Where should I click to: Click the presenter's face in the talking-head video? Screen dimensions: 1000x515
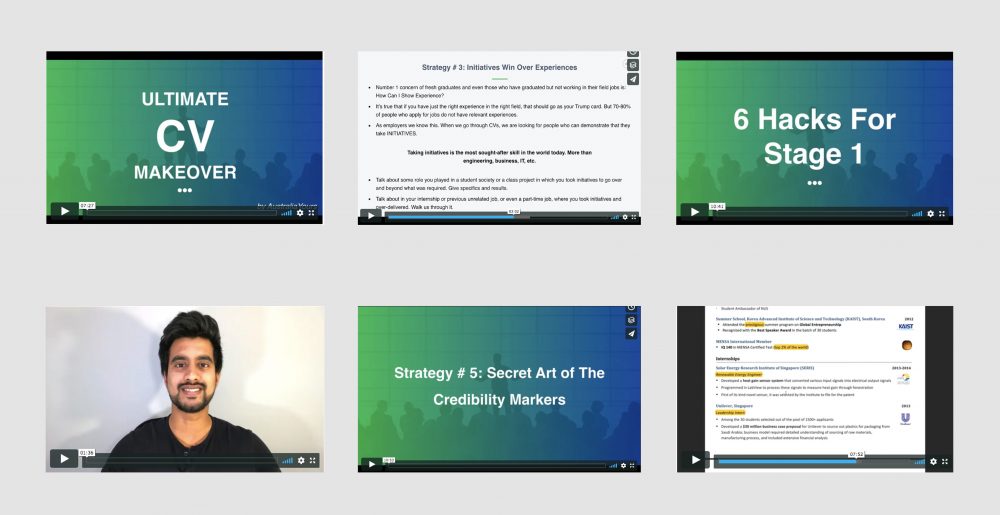(x=191, y=375)
